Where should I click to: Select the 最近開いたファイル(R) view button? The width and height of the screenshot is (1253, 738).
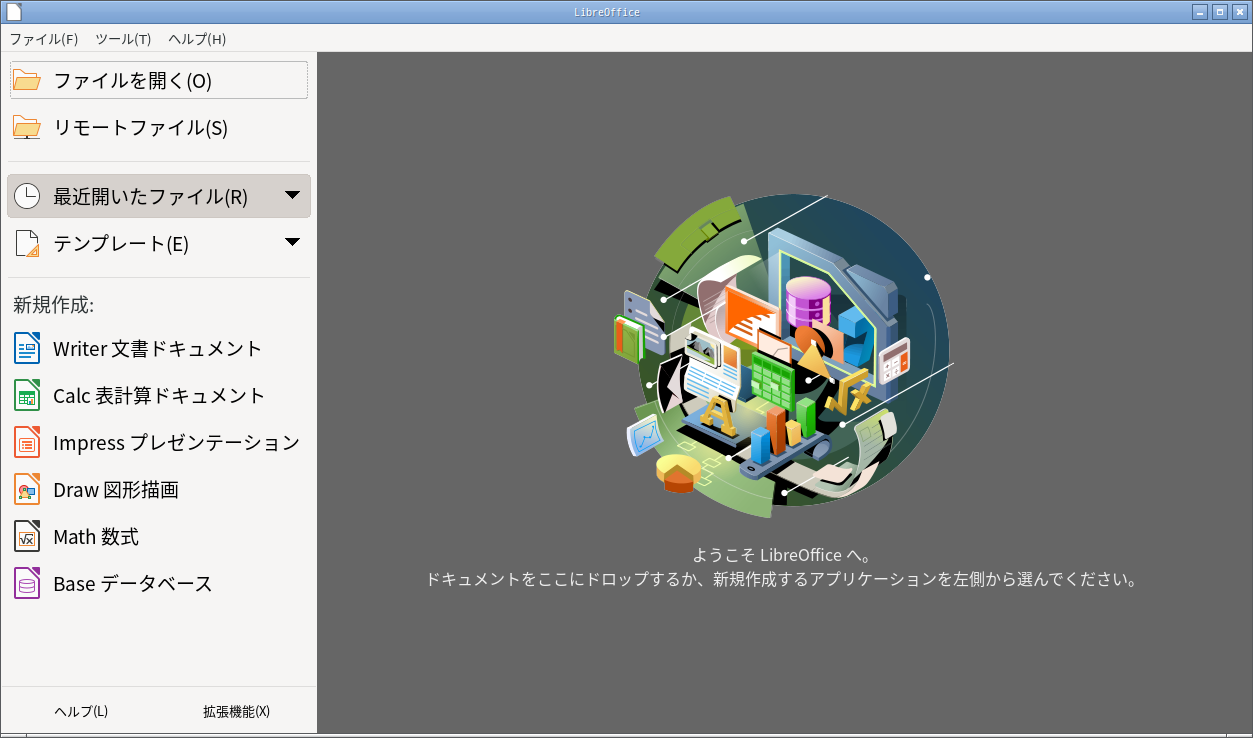(159, 196)
